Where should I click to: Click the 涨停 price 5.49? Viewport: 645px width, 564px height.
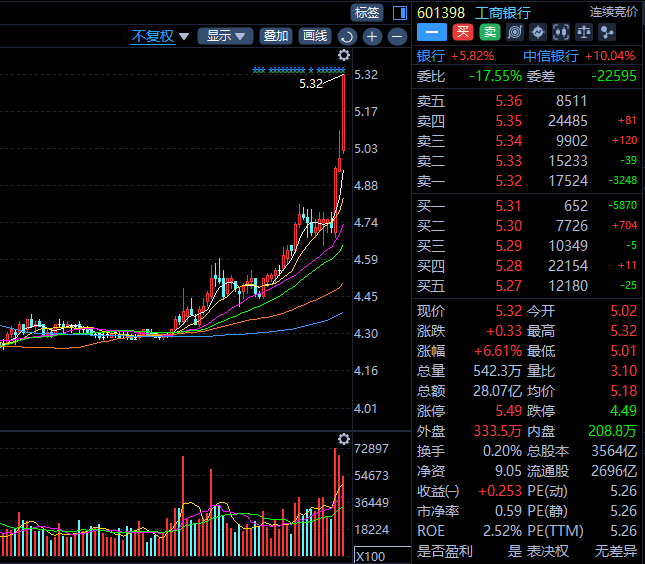click(508, 411)
